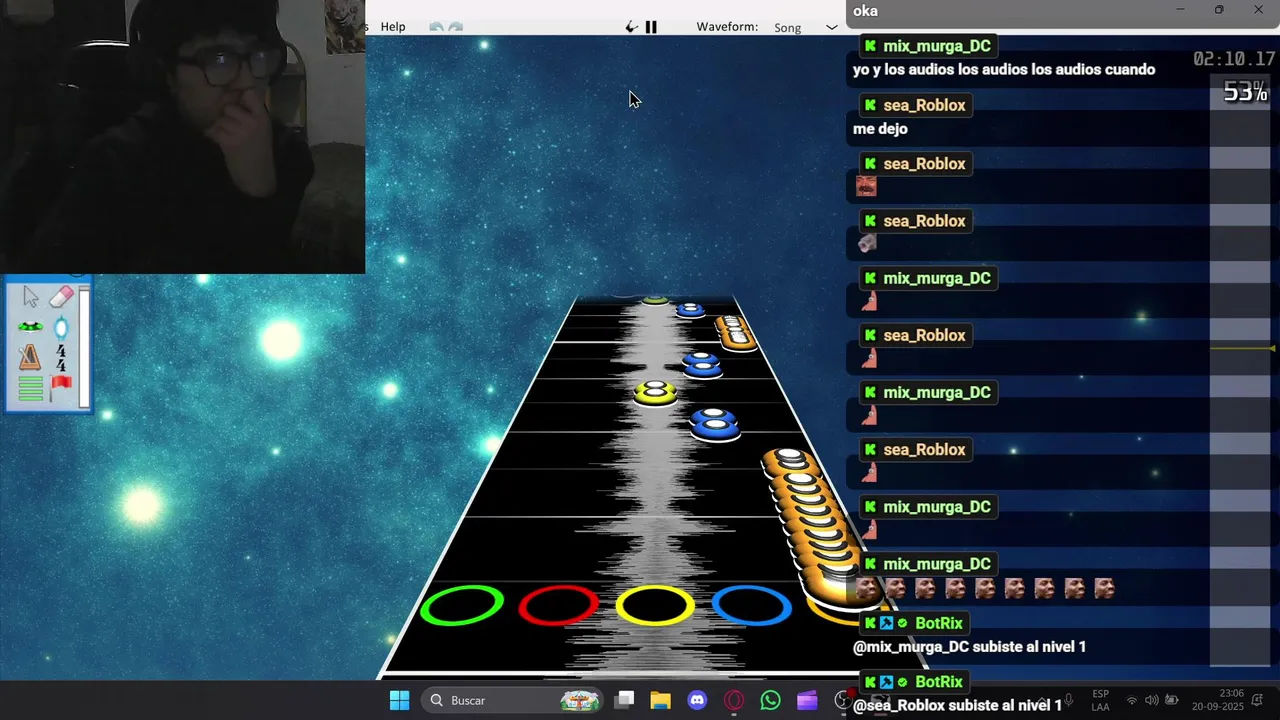This screenshot has width=1280, height=720.
Task: Open the 23:06 clock and date
Action: [1218, 700]
